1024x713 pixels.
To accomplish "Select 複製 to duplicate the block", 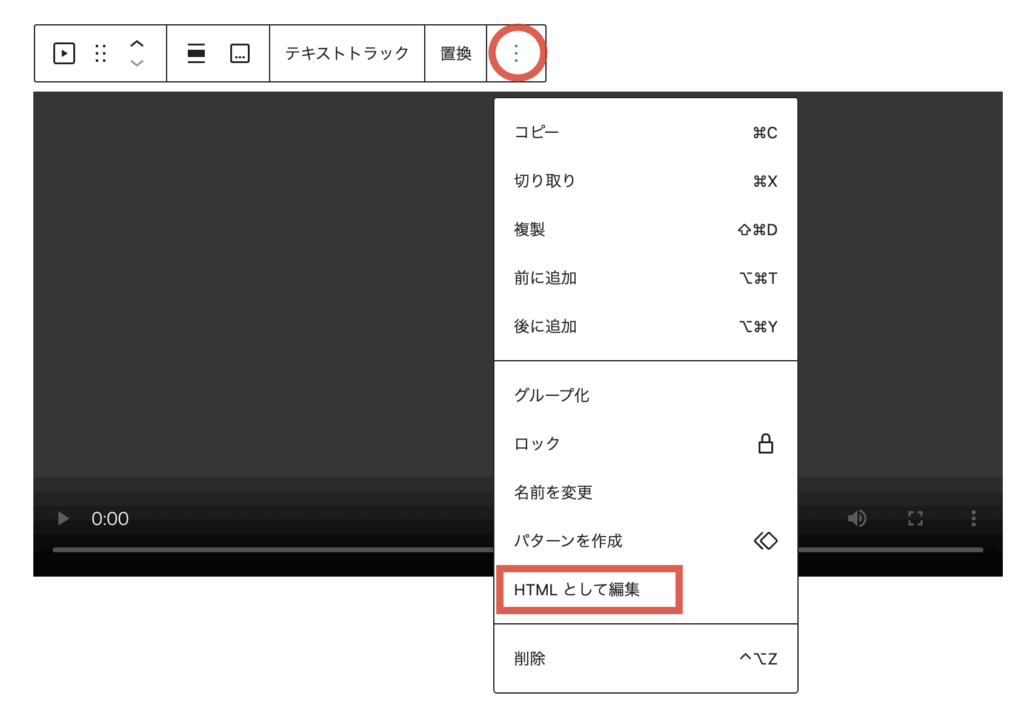I will coord(529,230).
